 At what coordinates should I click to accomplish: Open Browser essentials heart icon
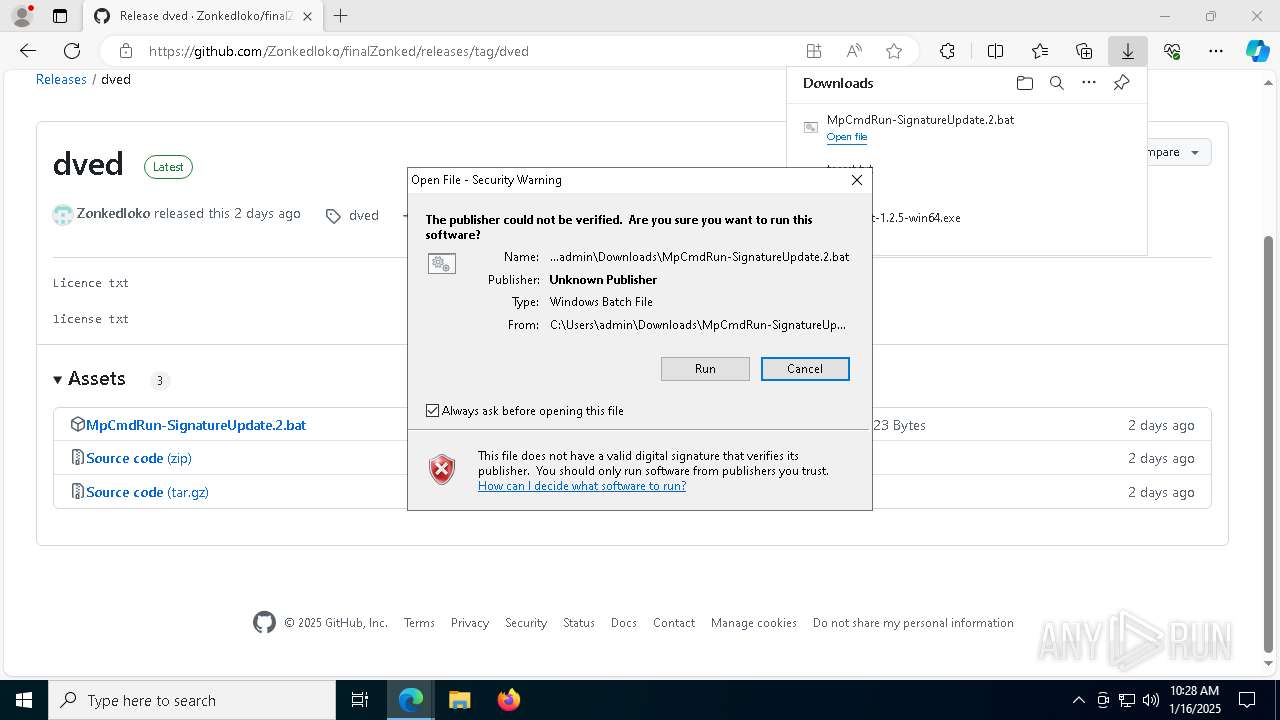click(1172, 51)
